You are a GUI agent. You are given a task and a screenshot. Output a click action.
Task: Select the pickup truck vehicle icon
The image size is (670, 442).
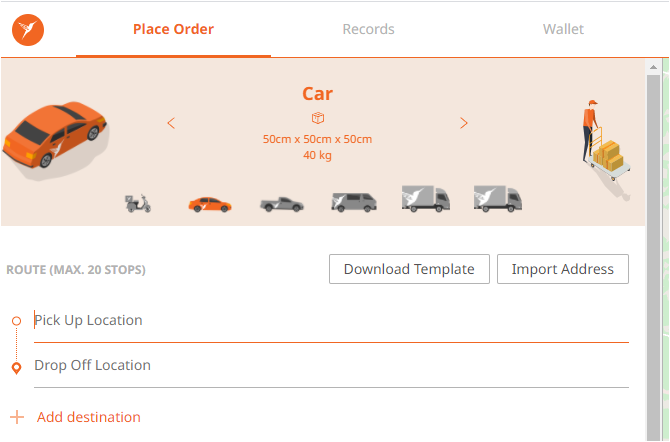point(282,204)
